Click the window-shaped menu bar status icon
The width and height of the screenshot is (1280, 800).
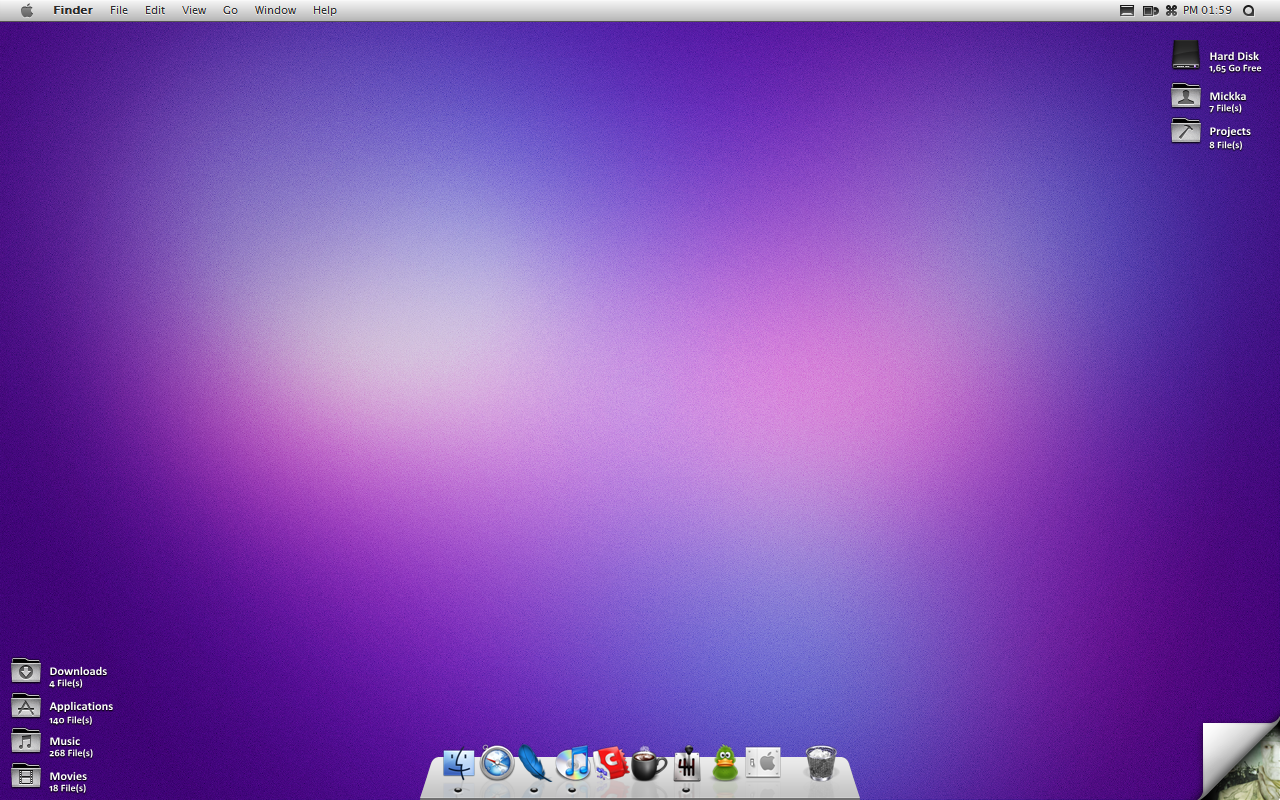point(1127,10)
